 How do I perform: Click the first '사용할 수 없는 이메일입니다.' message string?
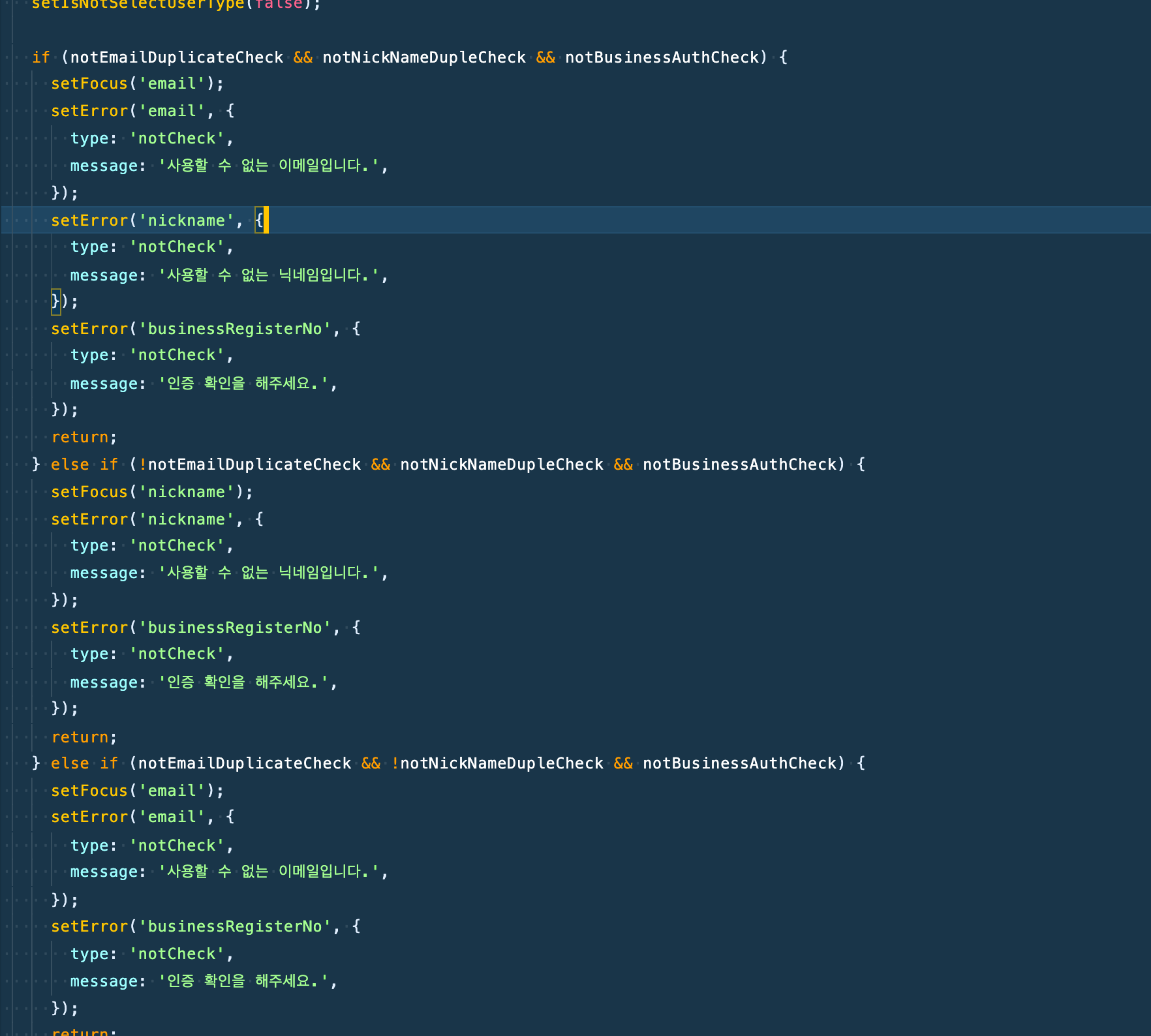pos(268,166)
